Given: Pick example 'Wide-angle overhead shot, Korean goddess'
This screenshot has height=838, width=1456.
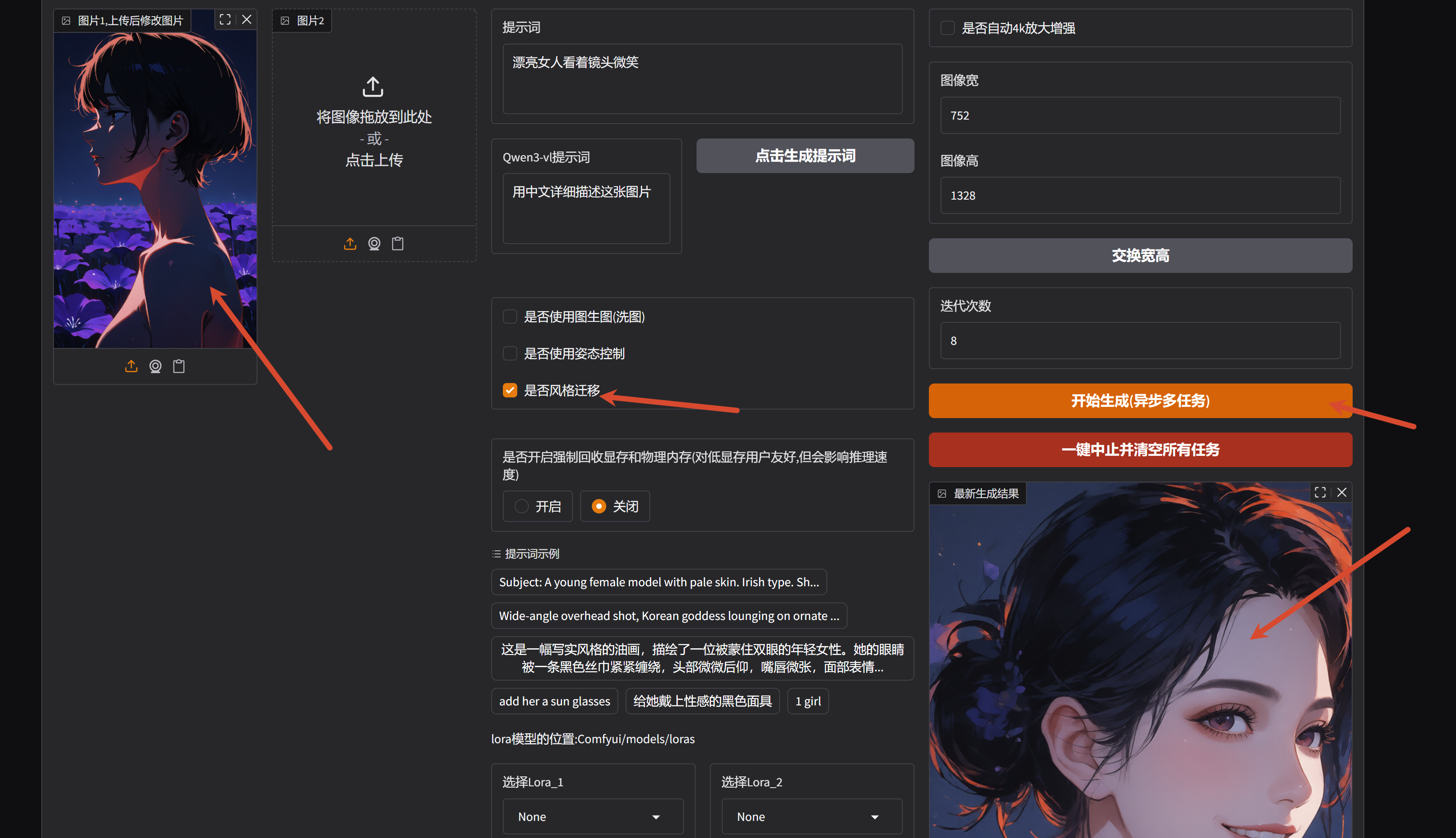Looking at the screenshot, I should point(669,616).
